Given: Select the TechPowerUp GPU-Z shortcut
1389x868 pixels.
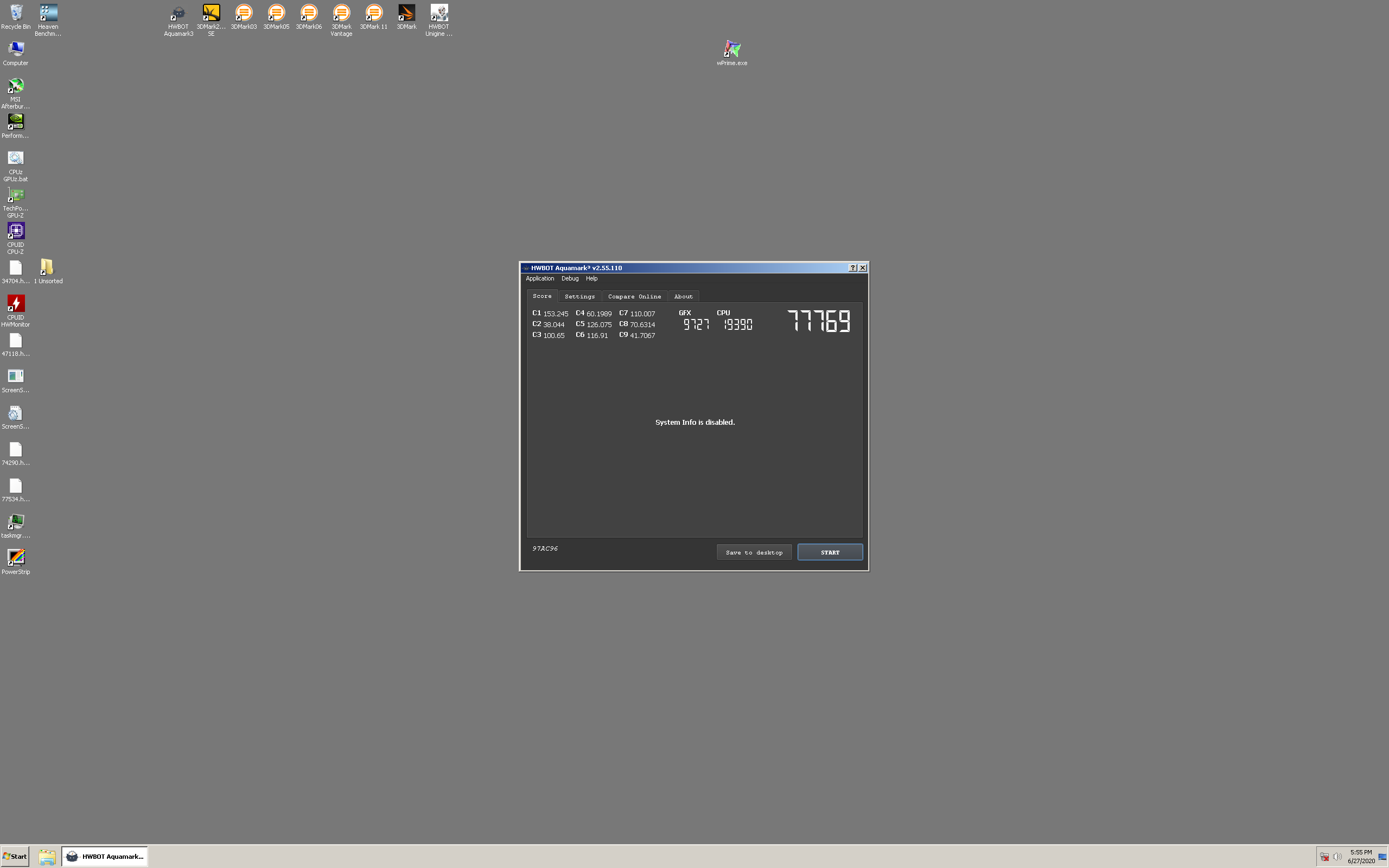Looking at the screenshot, I should point(16,202).
